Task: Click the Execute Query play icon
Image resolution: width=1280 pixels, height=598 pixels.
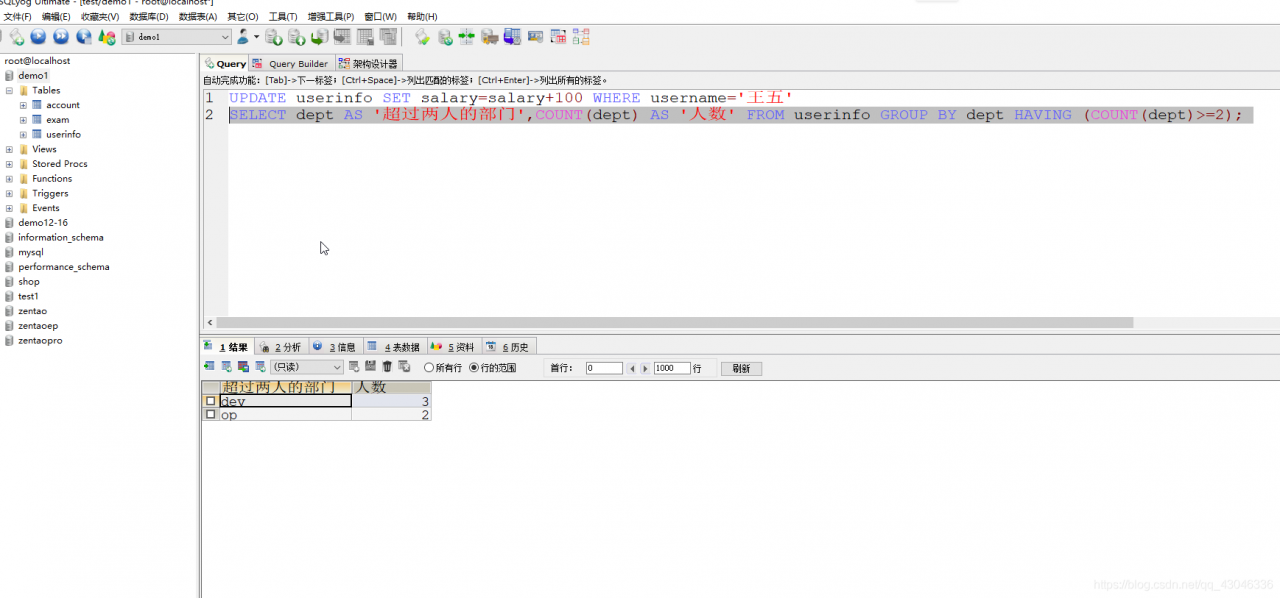Action: 38,37
